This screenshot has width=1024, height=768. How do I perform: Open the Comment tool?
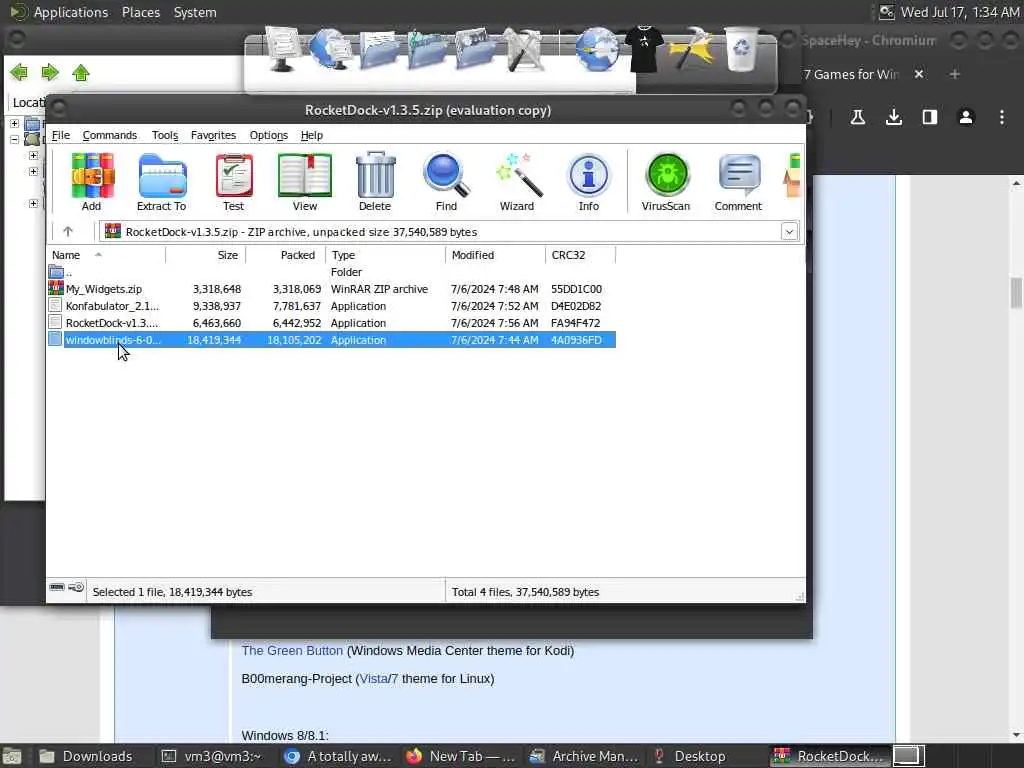pos(738,181)
